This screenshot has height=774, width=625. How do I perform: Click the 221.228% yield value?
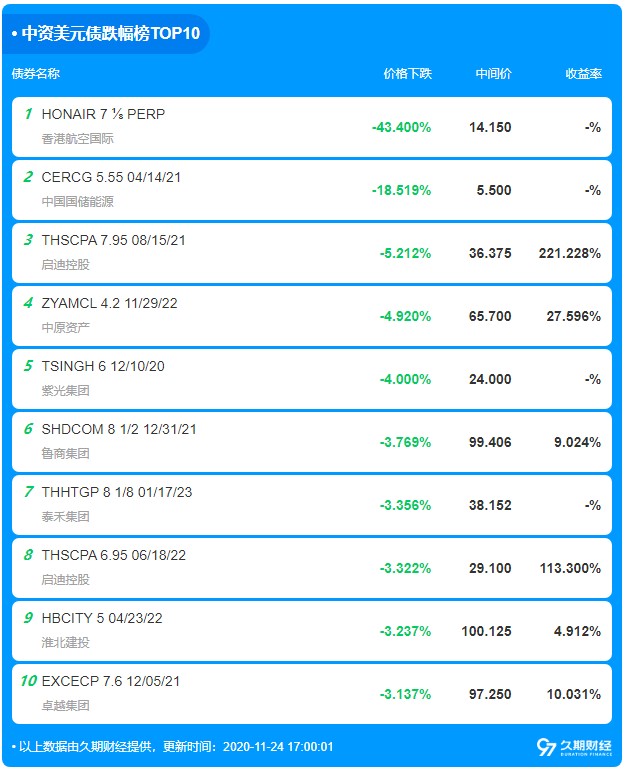pyautogui.click(x=570, y=253)
